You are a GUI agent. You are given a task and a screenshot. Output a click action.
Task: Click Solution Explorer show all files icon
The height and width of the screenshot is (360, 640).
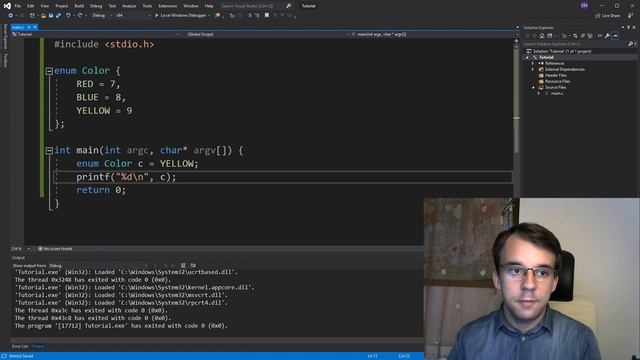coord(590,36)
